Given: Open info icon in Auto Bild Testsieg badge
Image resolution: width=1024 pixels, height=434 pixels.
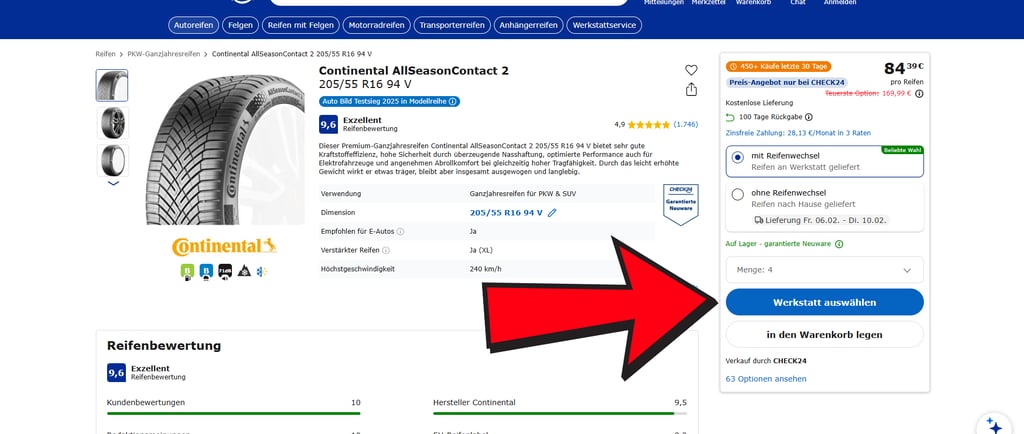Looking at the screenshot, I should click(x=453, y=102).
